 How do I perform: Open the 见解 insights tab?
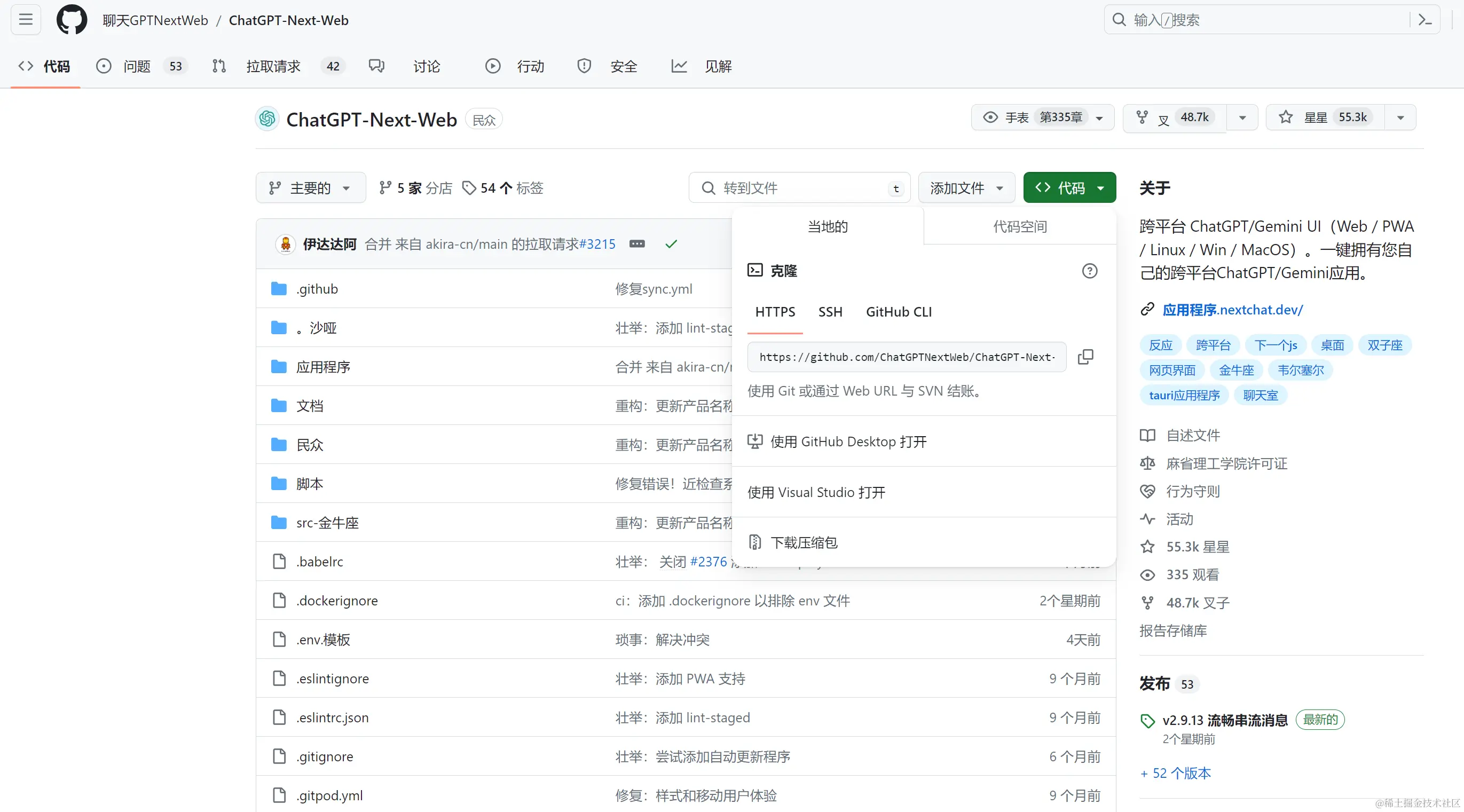tap(702, 67)
